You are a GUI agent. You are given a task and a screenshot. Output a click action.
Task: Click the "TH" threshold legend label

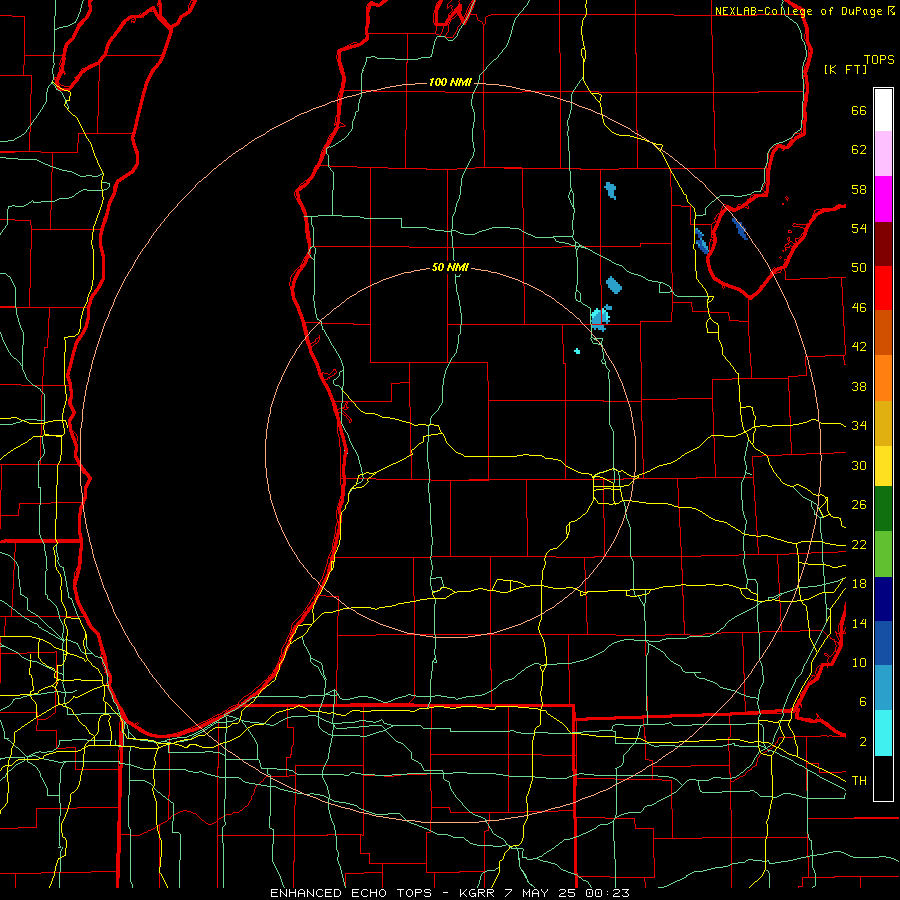[x=859, y=781]
